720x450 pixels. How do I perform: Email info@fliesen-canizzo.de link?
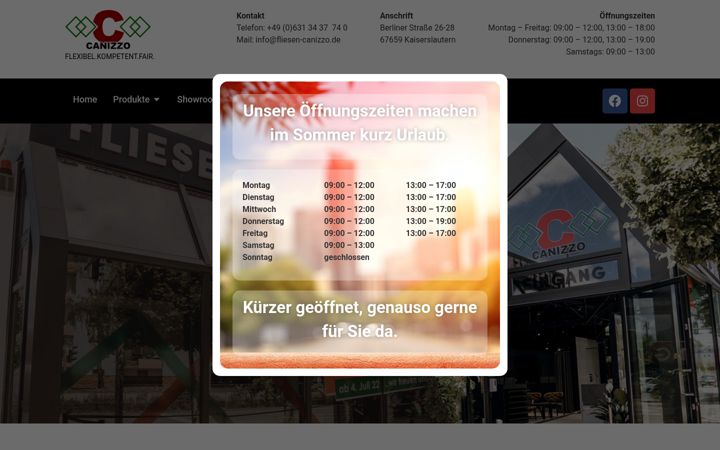(298, 40)
